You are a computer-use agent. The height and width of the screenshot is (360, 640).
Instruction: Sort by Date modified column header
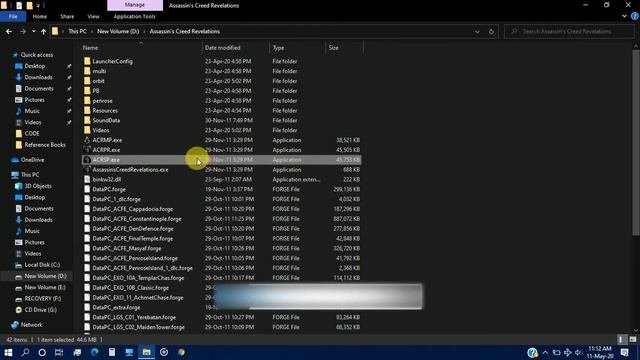[222, 48]
